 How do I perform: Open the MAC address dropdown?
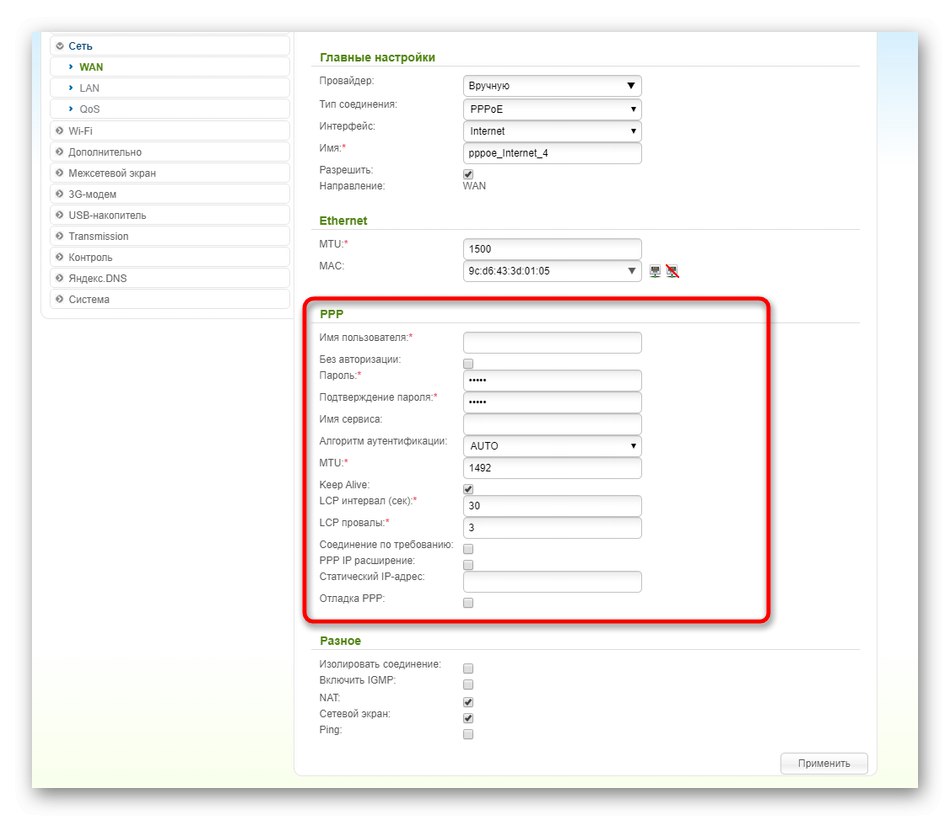pyautogui.click(x=552, y=271)
